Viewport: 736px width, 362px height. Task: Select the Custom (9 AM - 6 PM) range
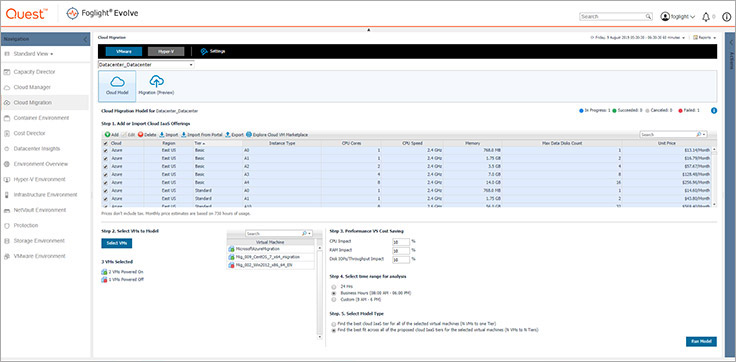(334, 299)
